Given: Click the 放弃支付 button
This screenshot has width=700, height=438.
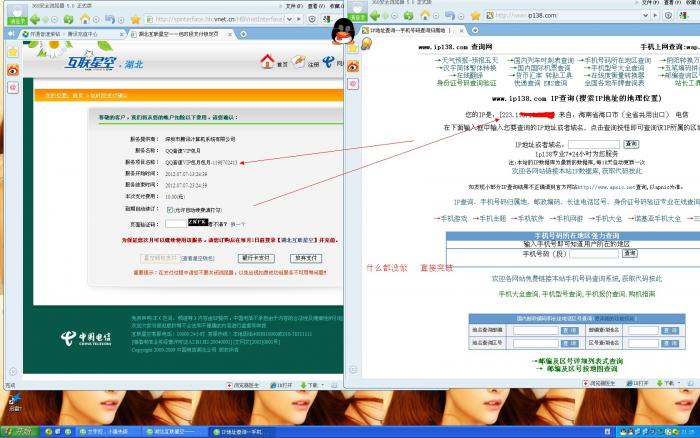Looking at the screenshot, I should [x=306, y=258].
